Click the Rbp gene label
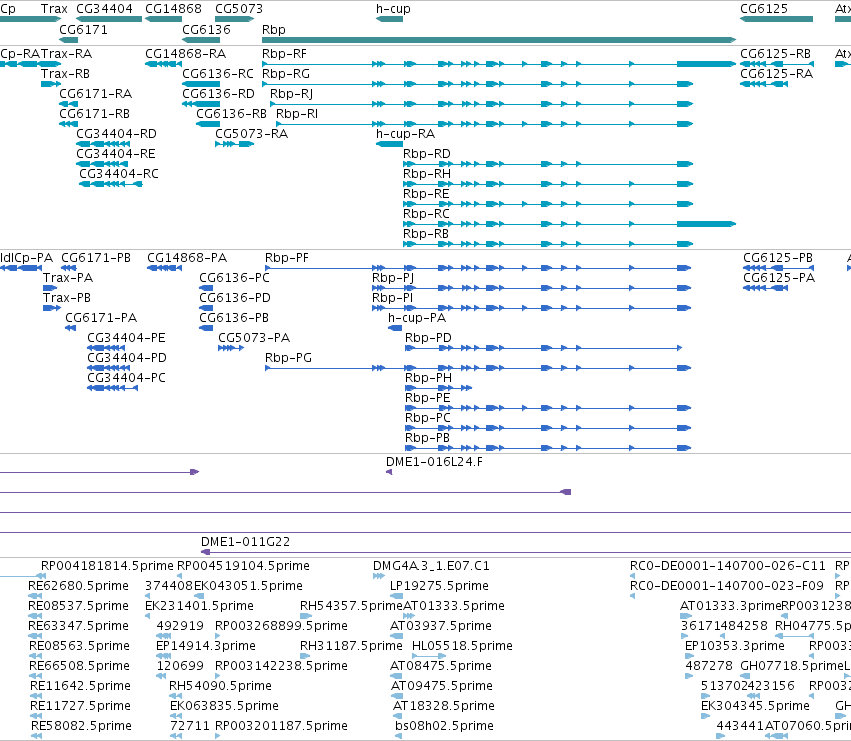 click(x=274, y=30)
